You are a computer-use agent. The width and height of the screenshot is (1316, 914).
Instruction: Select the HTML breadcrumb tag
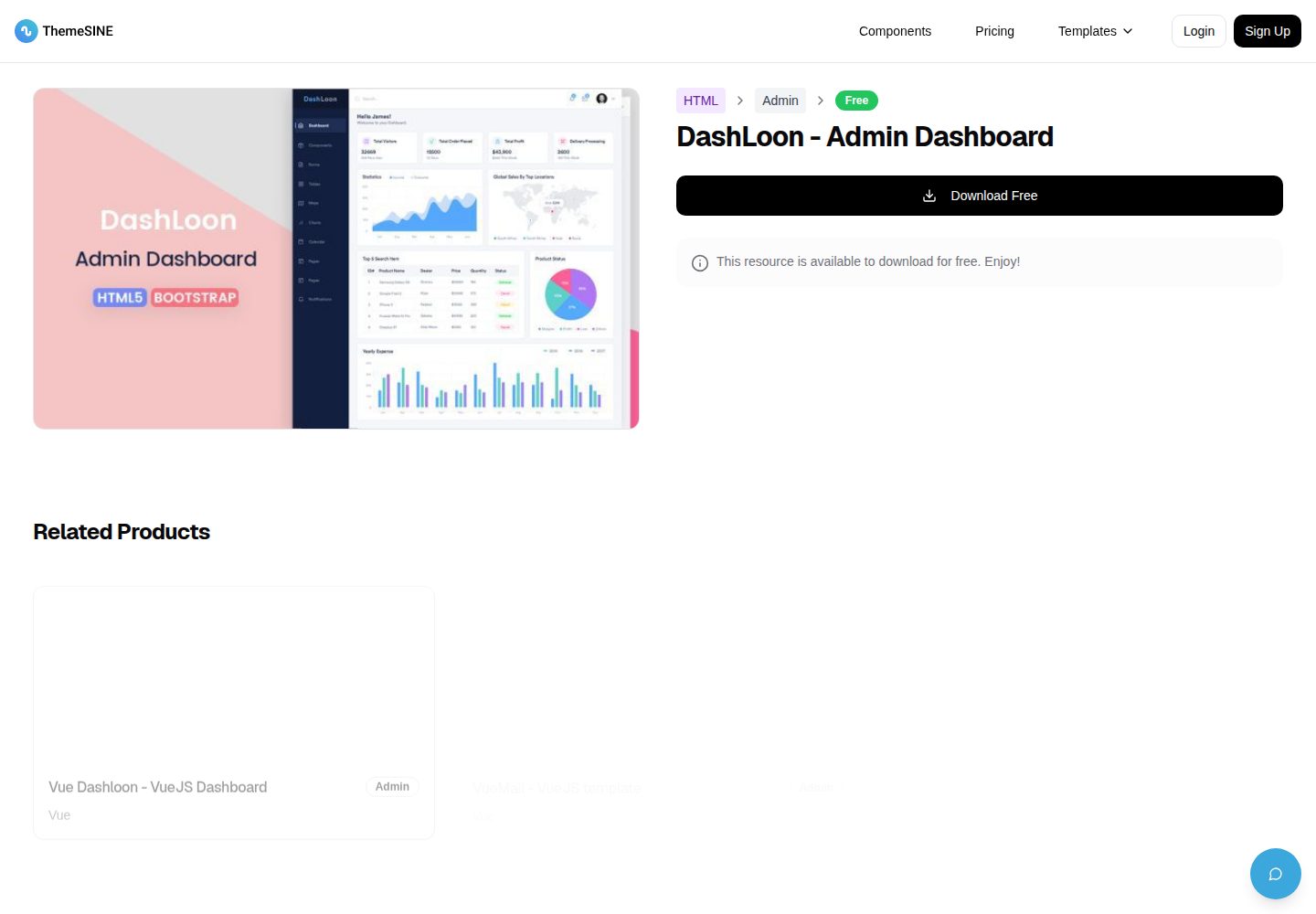point(701,101)
